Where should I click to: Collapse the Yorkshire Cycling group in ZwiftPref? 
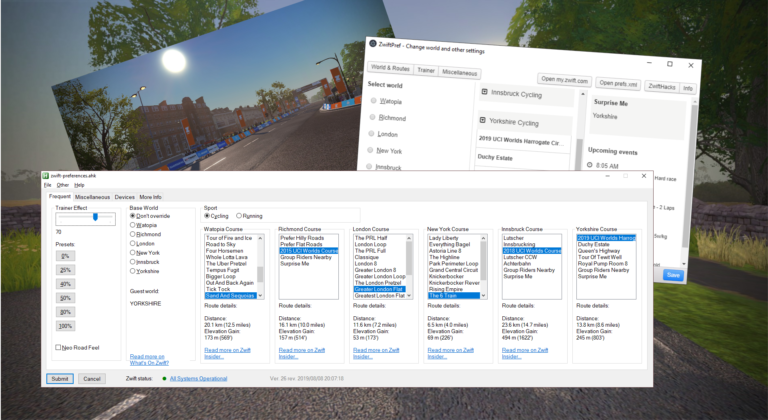482,120
